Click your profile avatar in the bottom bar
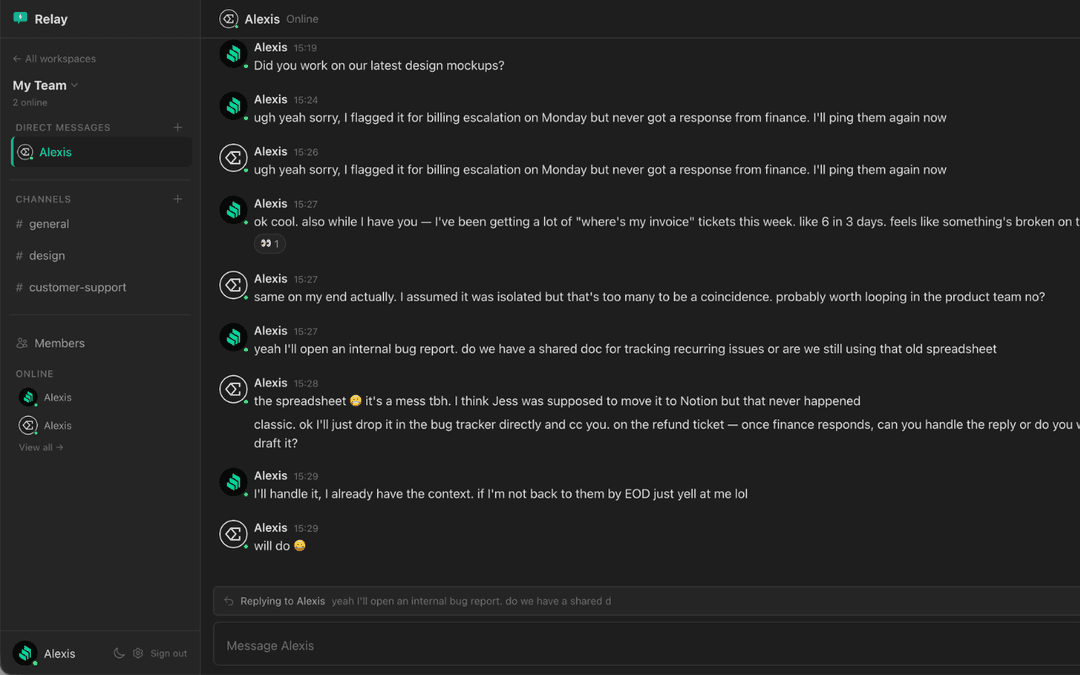Screen dimensions: 1080x675 (x=26, y=653)
